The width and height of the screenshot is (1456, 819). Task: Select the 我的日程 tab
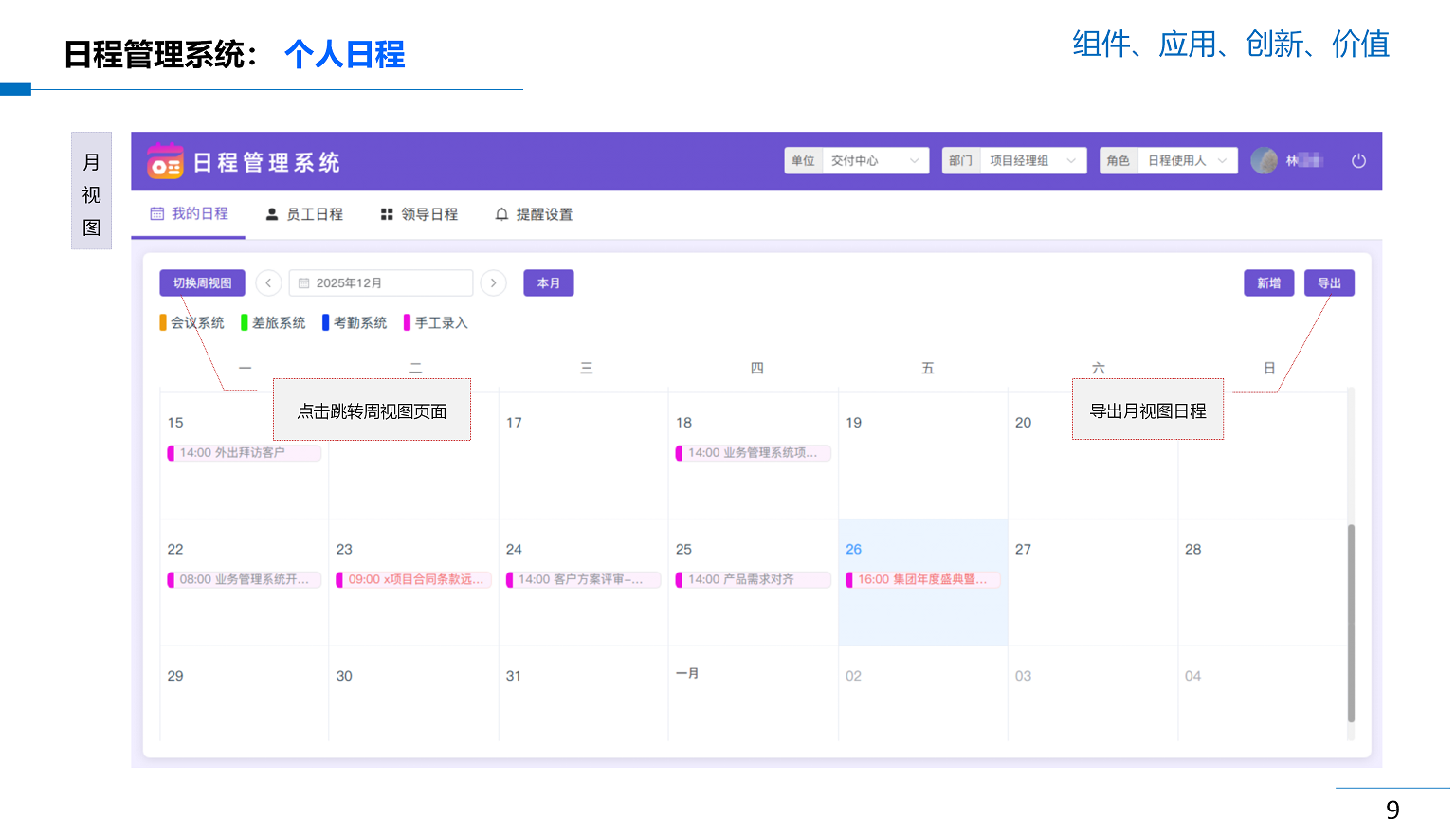(190, 214)
